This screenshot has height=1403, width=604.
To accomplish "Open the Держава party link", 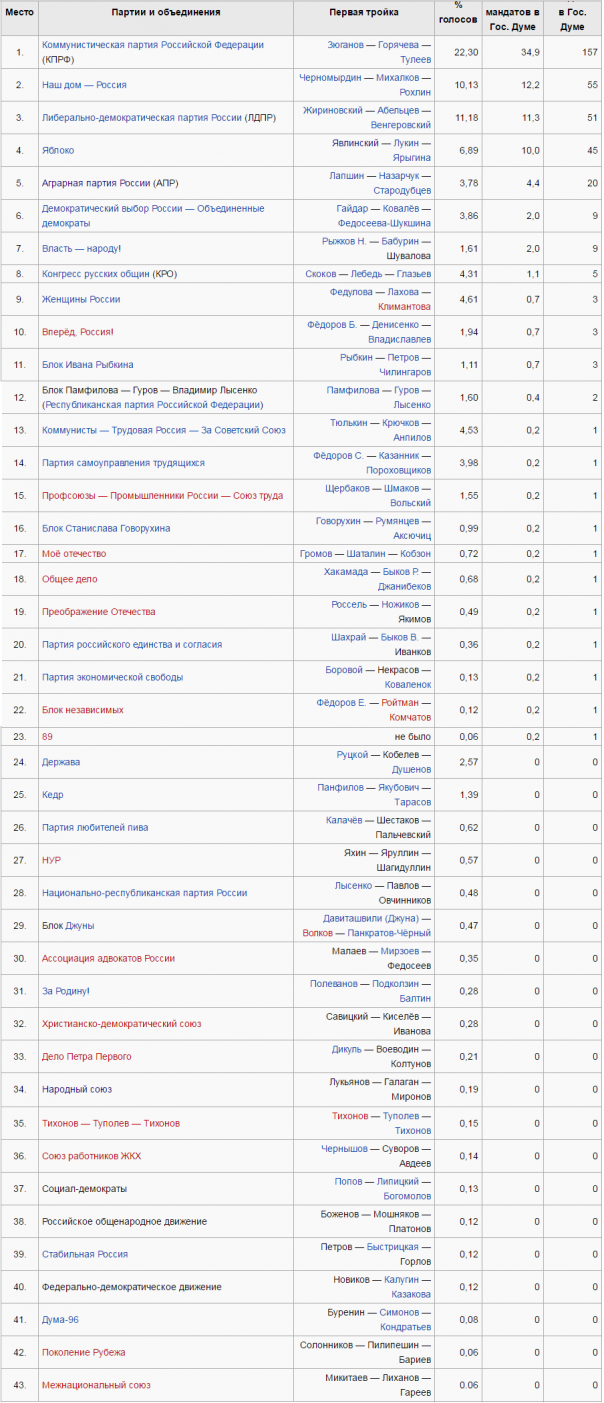I will click(61, 762).
